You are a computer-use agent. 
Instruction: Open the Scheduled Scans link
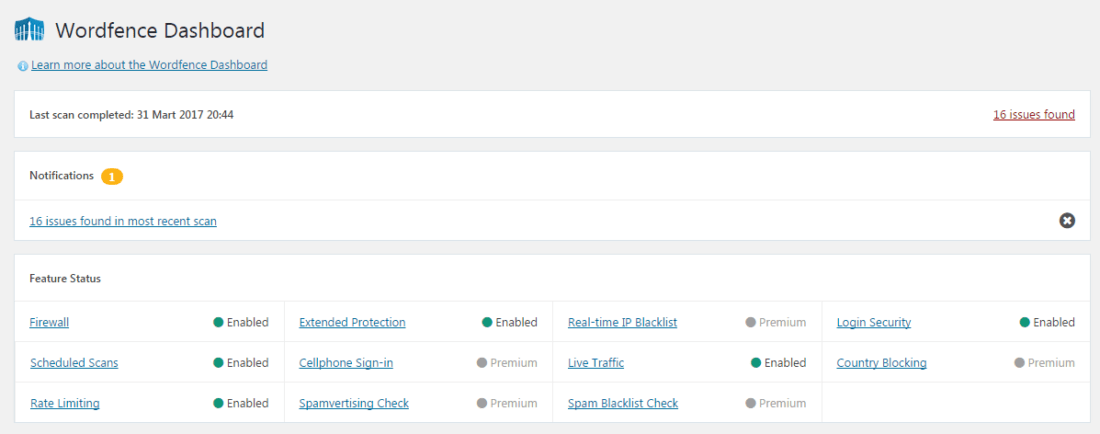[74, 363]
